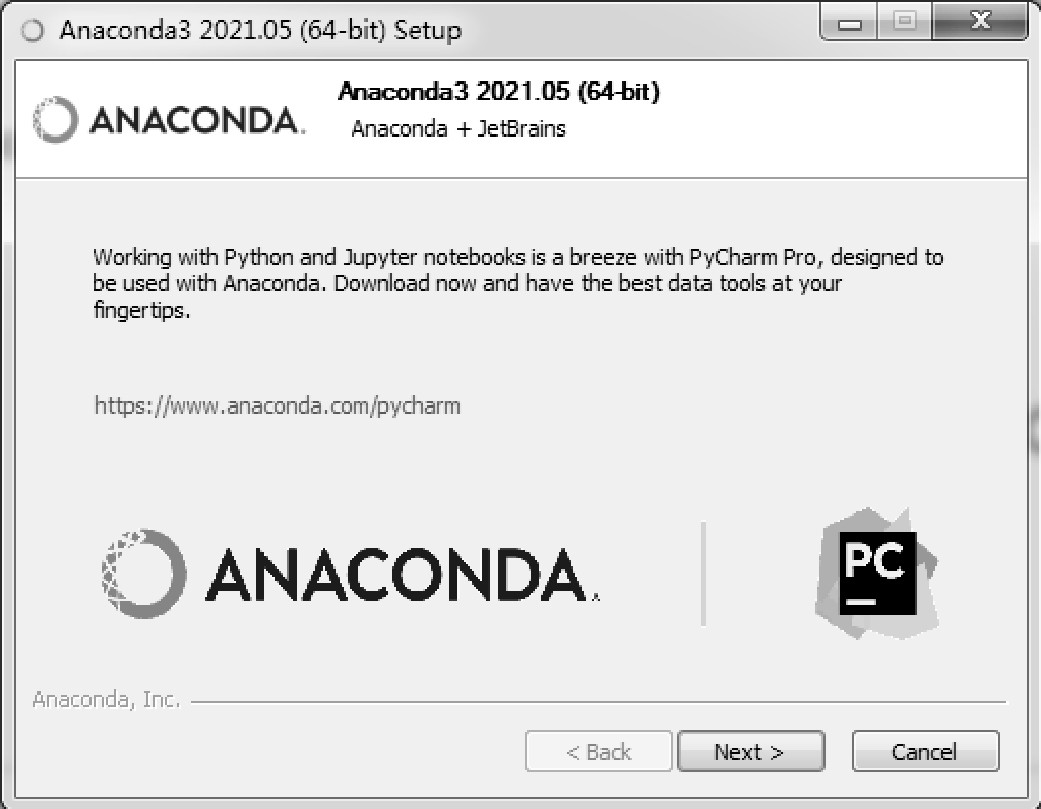Click the vertical divider between the logos
1041x809 pixels.
(703, 574)
